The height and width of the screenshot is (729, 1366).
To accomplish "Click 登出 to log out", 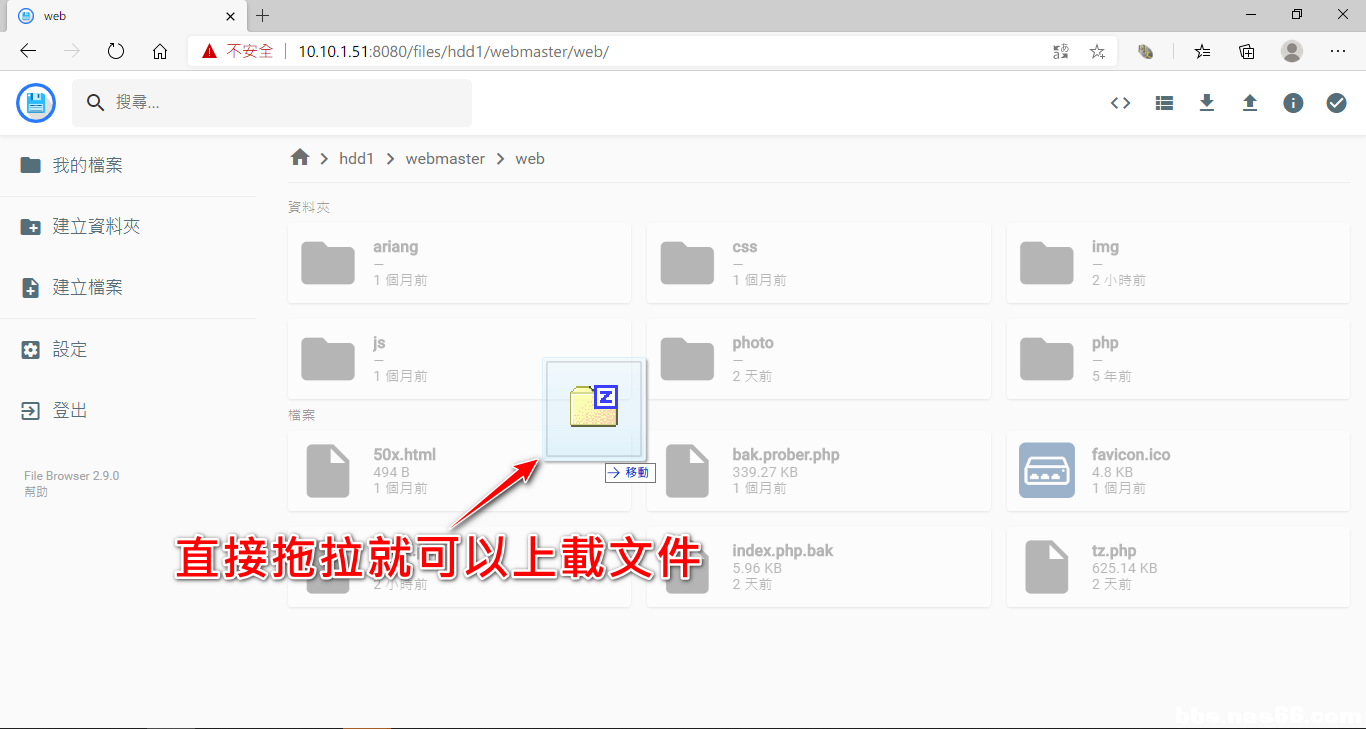I will click(70, 411).
